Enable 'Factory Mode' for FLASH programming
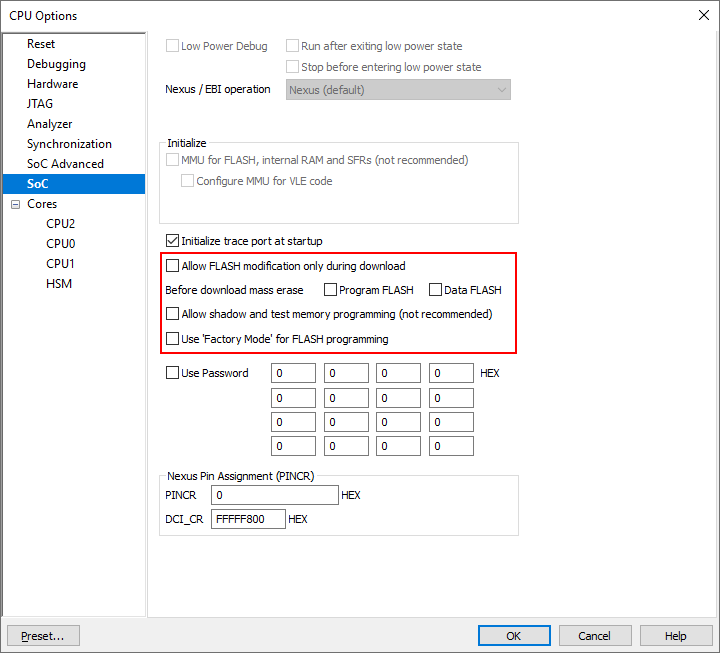 (172, 339)
